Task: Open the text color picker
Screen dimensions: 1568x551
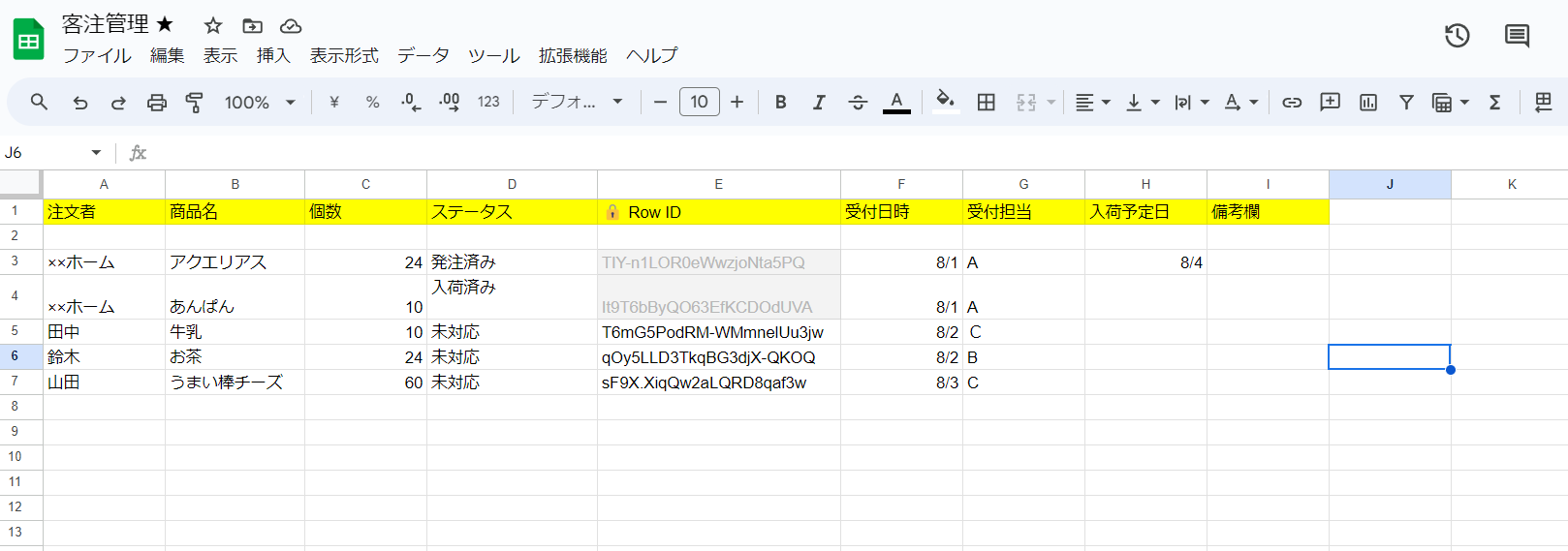Action: 896,102
